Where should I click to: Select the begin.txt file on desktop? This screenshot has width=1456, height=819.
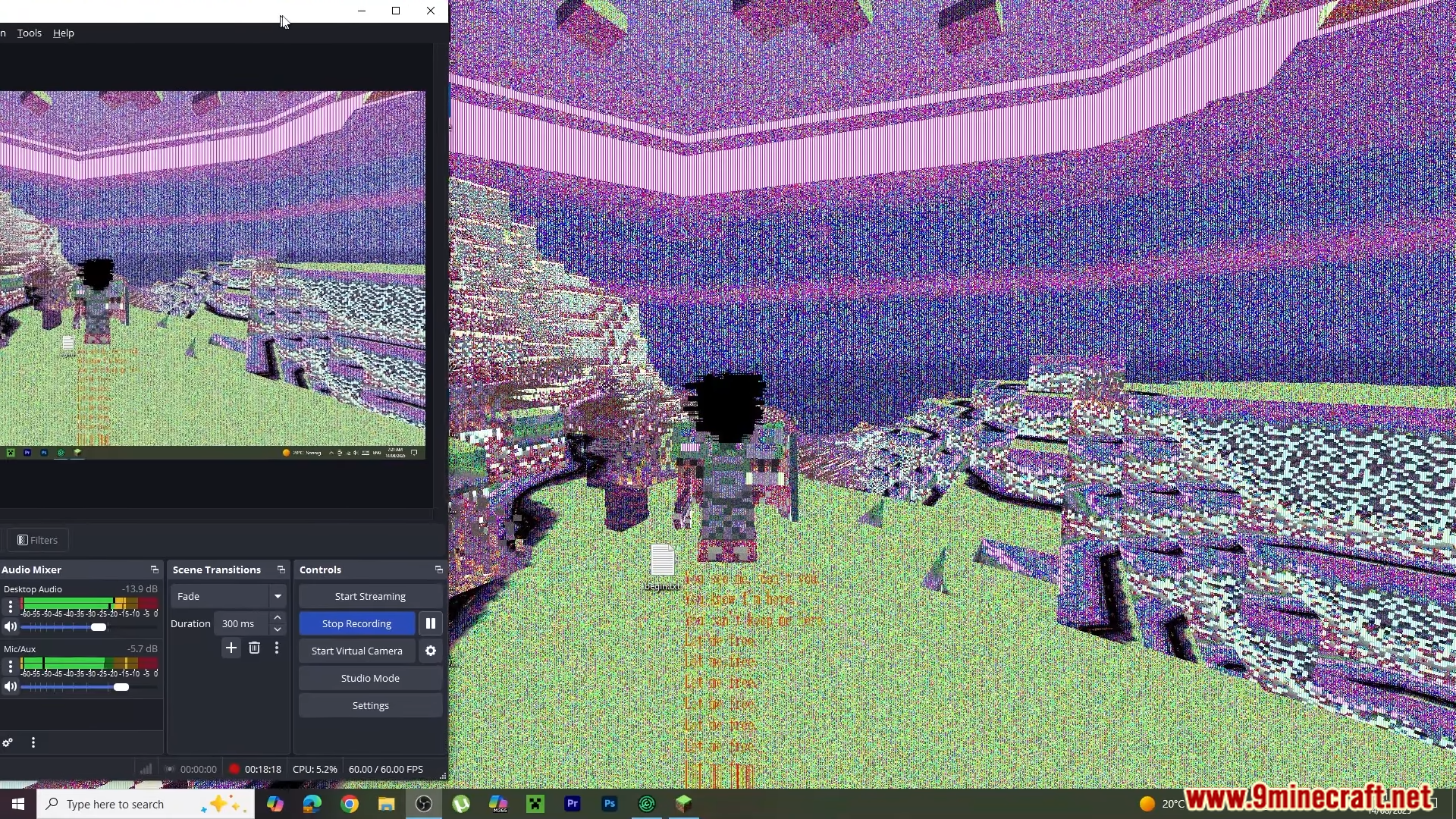pyautogui.click(x=663, y=567)
